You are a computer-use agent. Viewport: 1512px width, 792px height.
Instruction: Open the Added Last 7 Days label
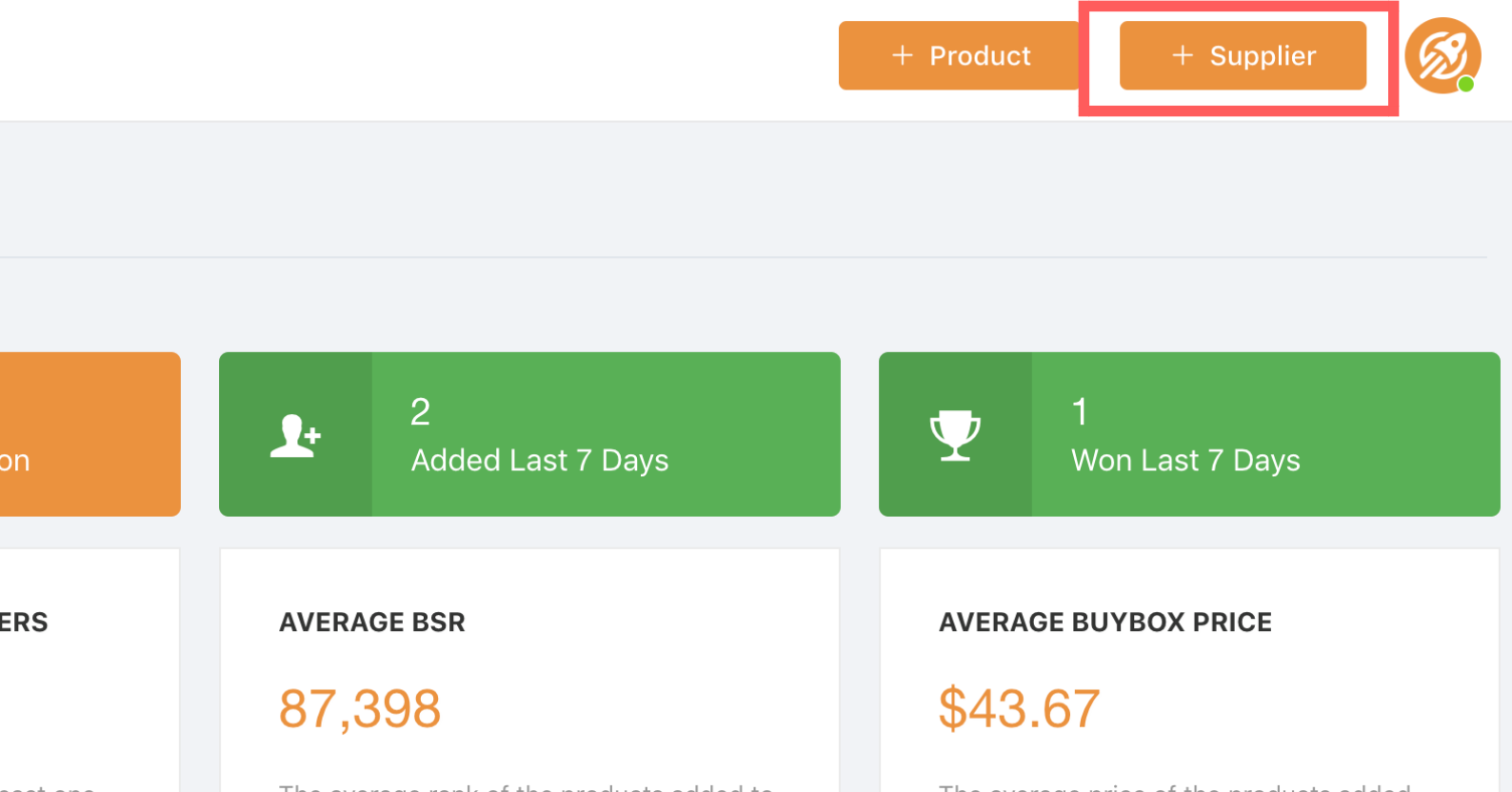tap(539, 461)
